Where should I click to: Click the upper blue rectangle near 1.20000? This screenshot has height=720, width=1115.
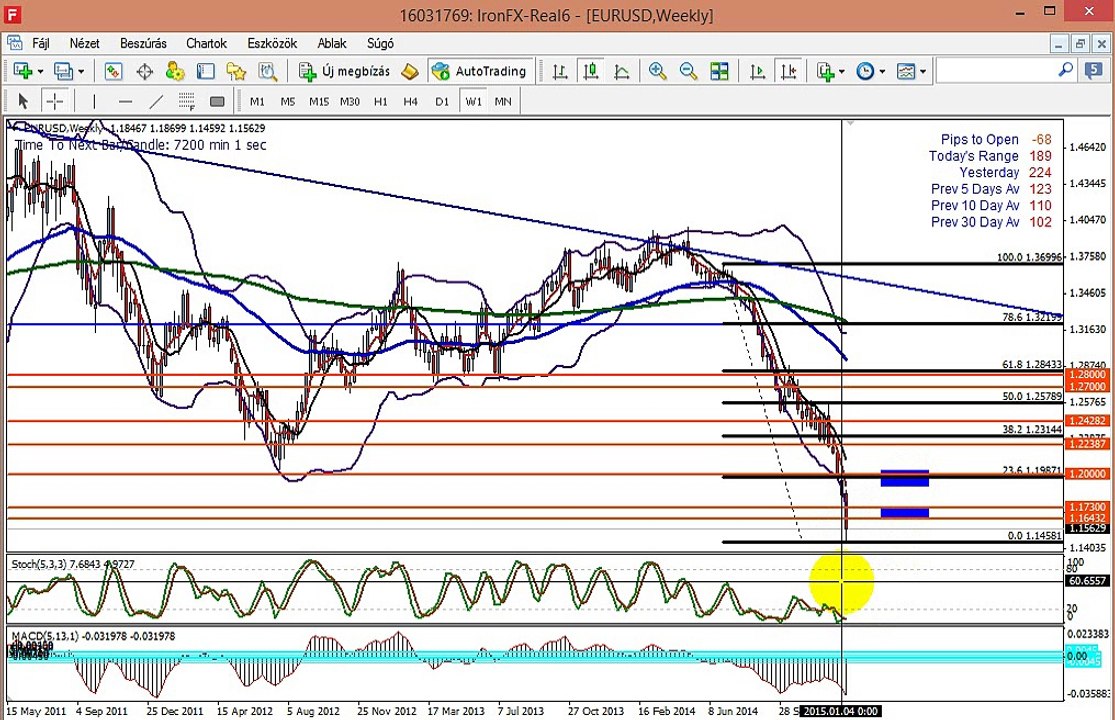point(905,478)
